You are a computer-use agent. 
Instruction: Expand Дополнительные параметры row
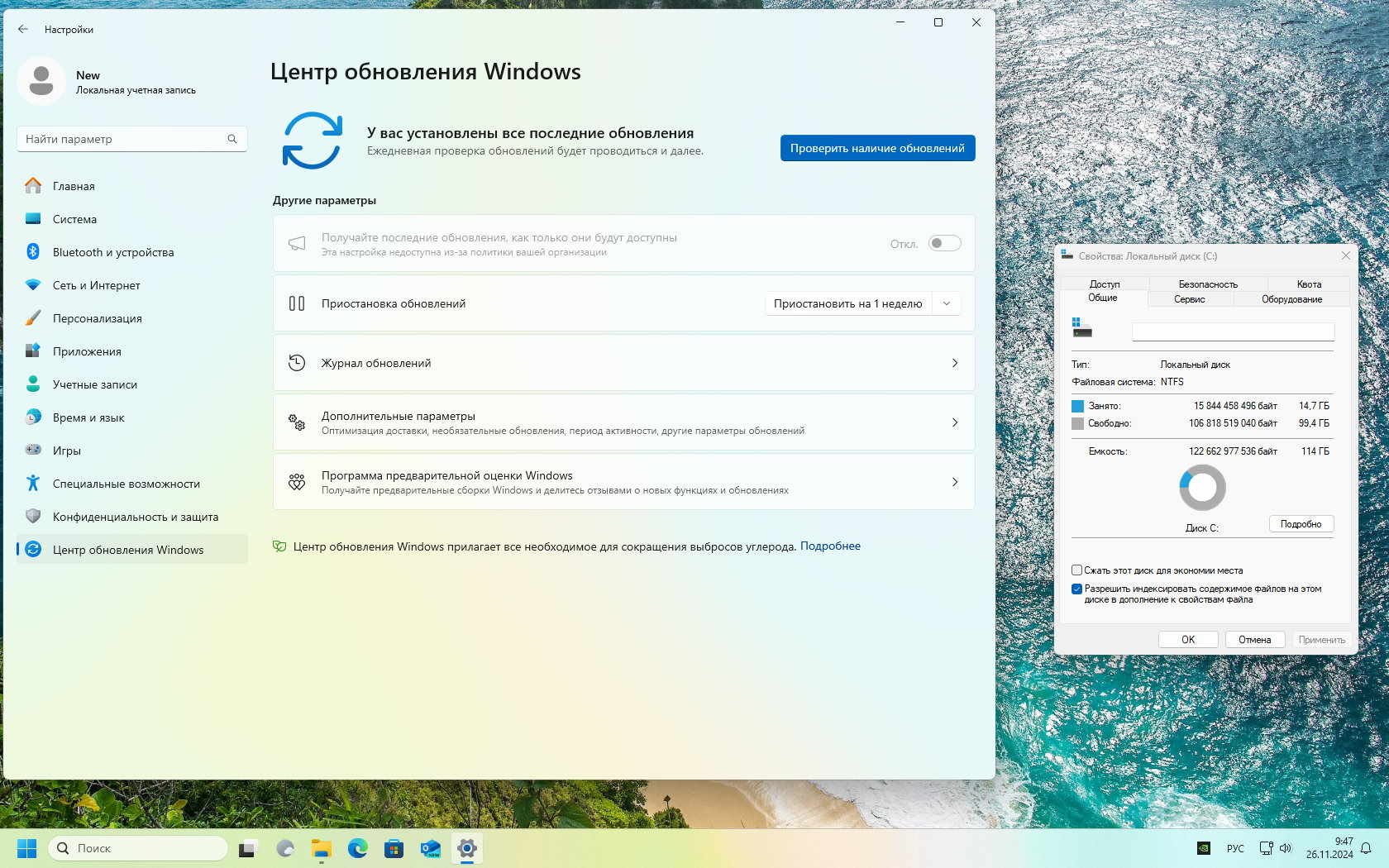[x=623, y=422]
